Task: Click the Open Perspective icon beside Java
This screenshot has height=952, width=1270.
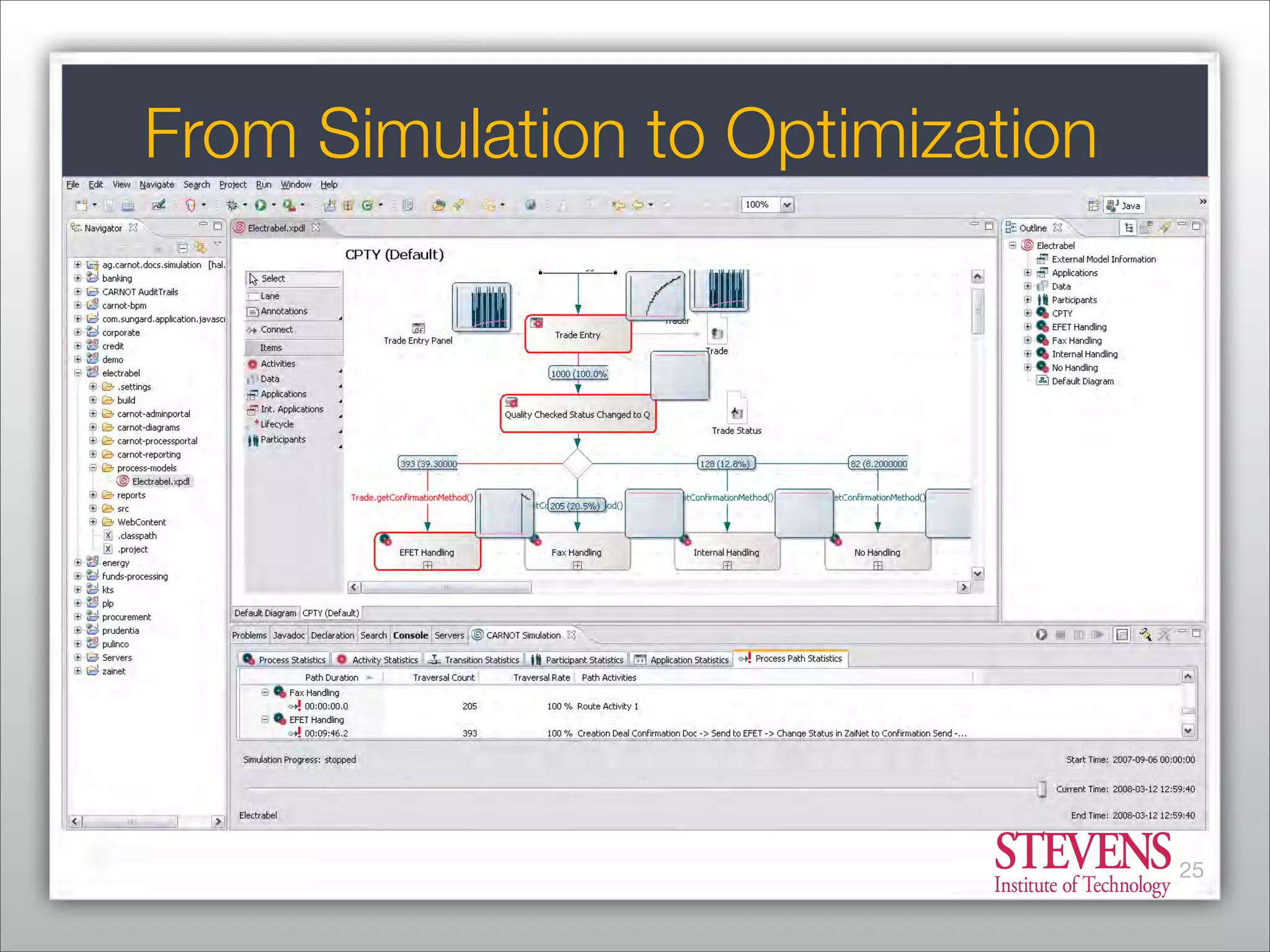Action: pyautogui.click(x=1093, y=206)
